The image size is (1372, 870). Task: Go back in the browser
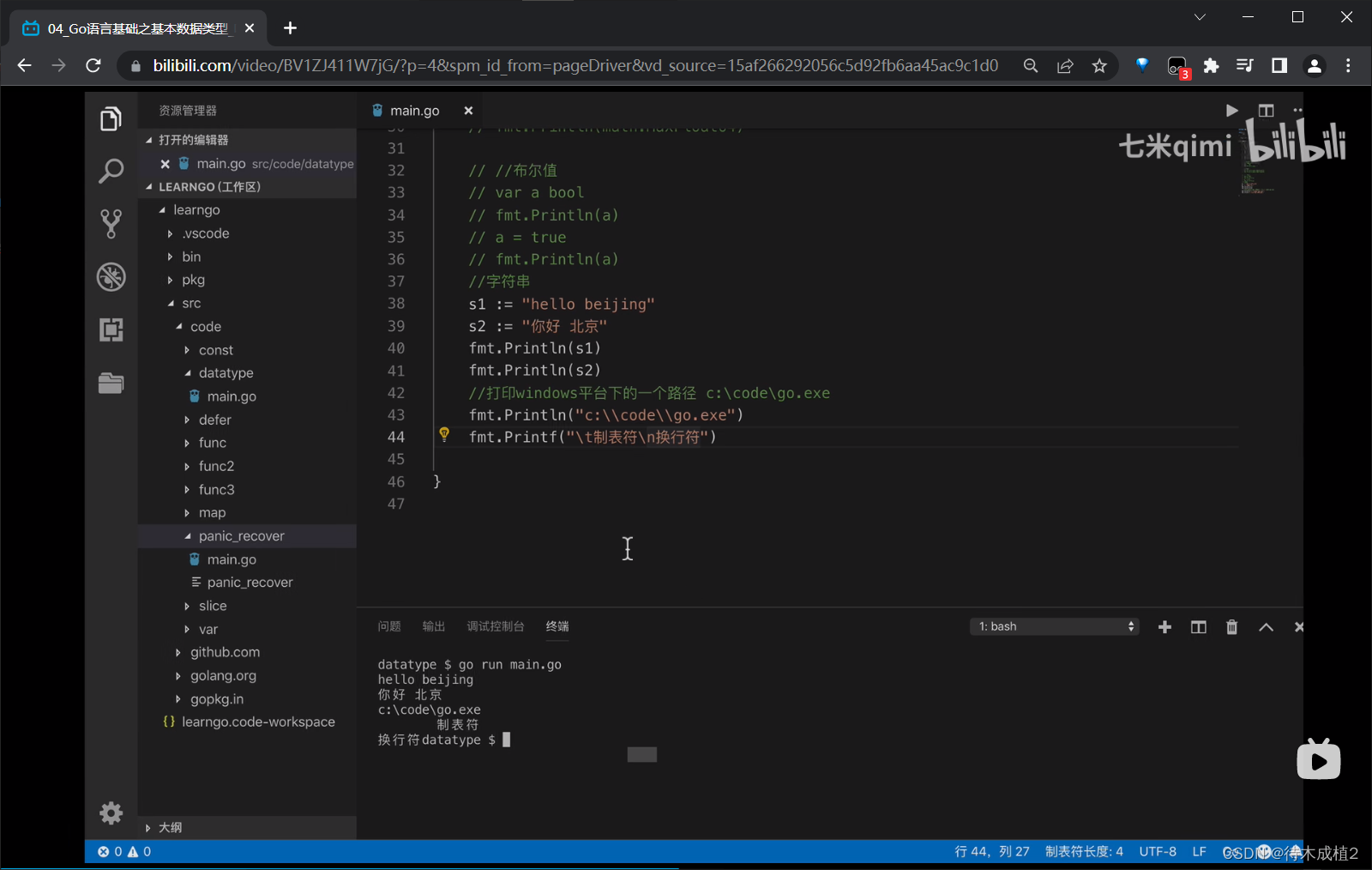click(24, 65)
